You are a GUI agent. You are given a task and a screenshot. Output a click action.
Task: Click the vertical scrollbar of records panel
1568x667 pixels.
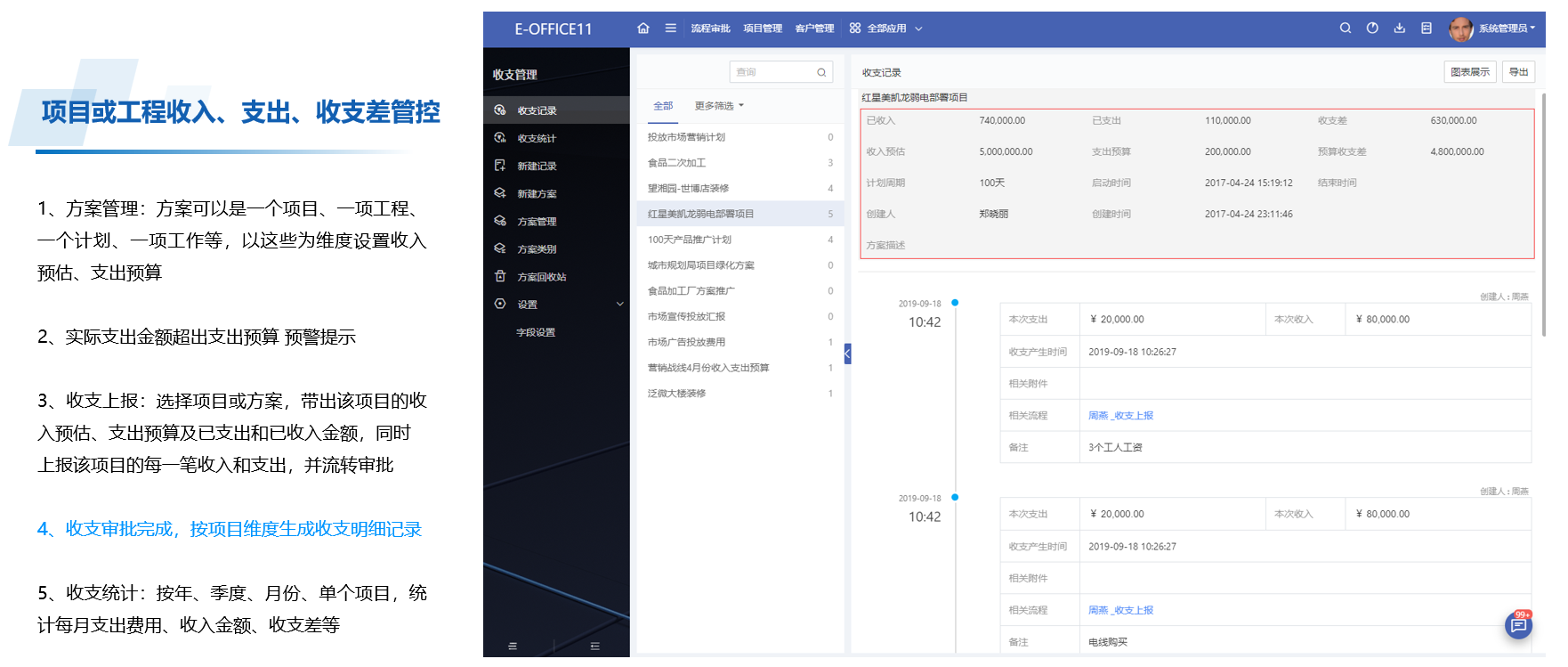[x=1543, y=214]
